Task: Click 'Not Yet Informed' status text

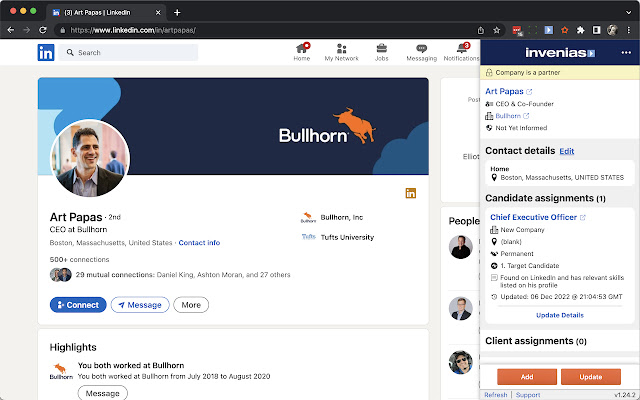Action: (x=521, y=128)
